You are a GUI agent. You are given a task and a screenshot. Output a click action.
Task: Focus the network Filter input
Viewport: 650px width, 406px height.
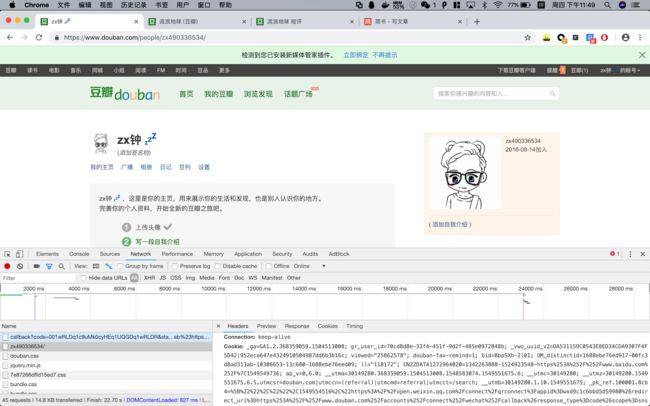[x=38, y=278]
